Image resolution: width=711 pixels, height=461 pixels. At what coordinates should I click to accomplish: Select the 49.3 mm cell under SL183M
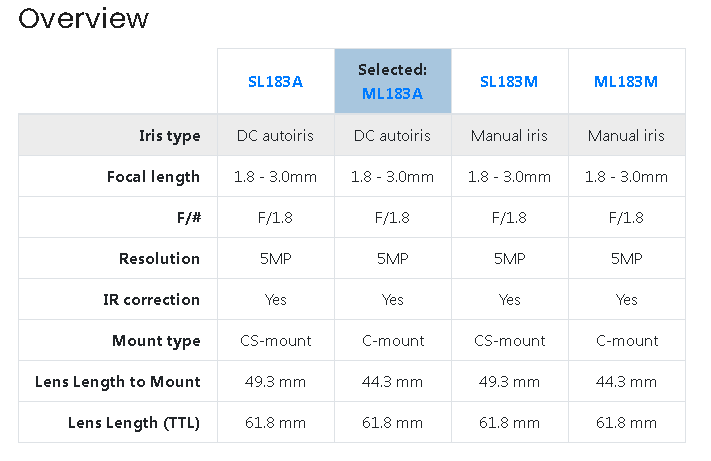(x=509, y=382)
